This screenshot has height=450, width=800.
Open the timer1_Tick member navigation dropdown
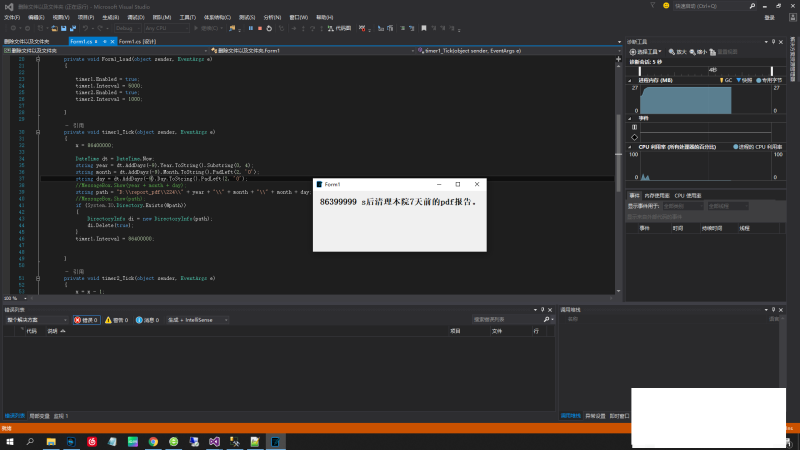pos(518,51)
